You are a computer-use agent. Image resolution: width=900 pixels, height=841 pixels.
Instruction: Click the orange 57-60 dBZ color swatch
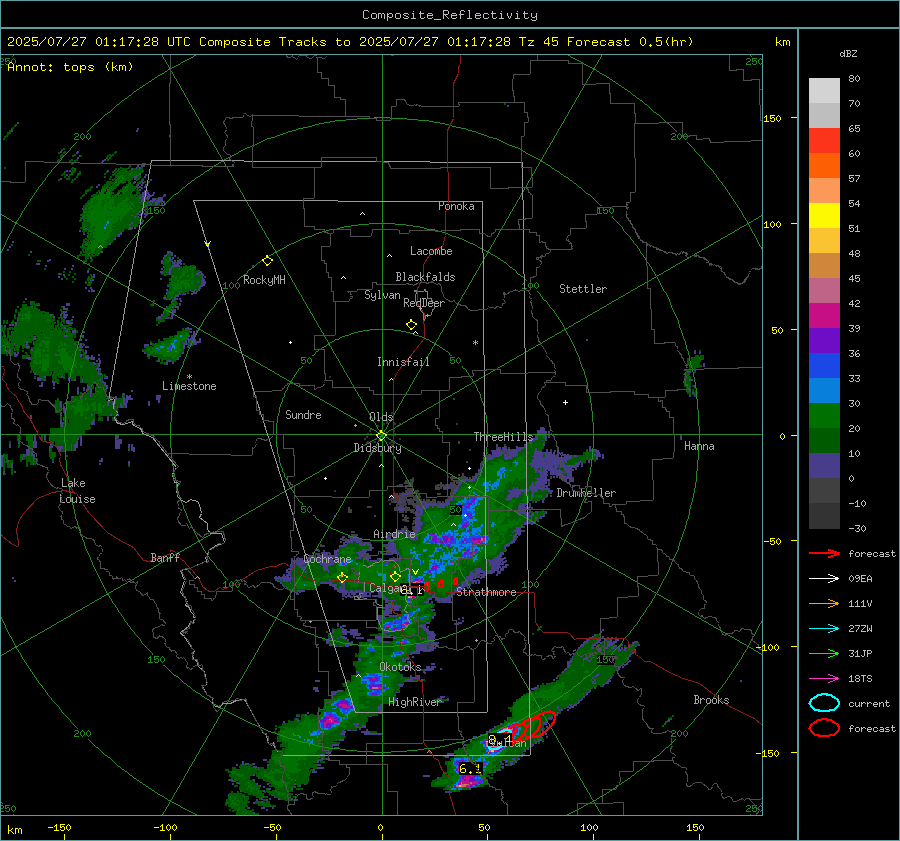tap(824, 166)
